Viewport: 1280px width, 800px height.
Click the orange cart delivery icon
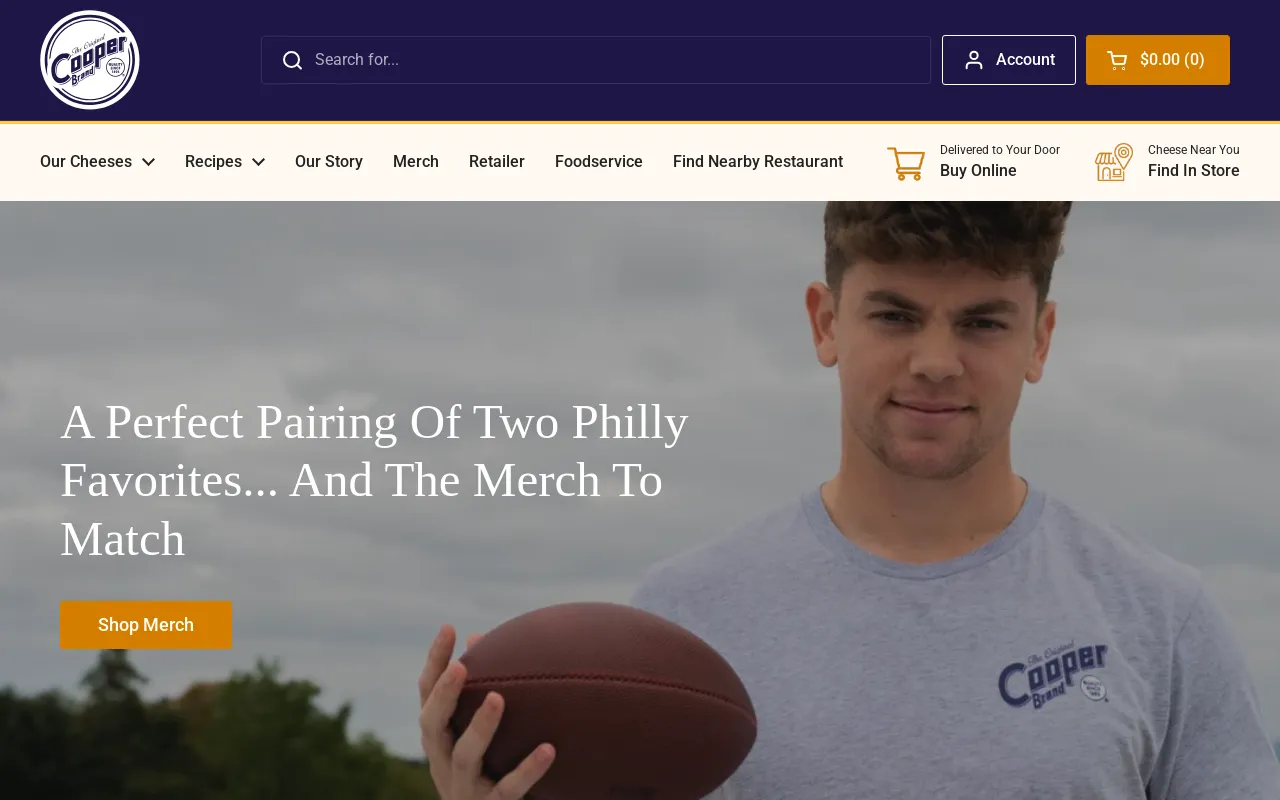(906, 163)
